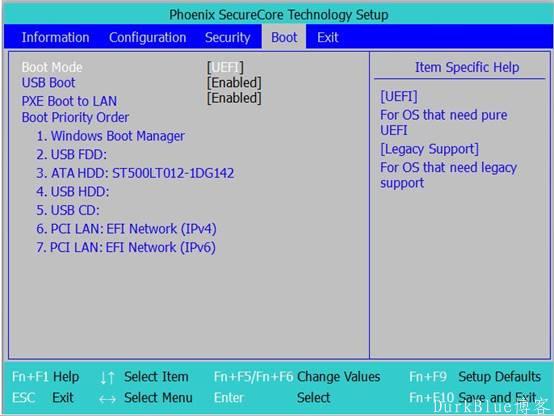The width and height of the screenshot is (554, 416).
Task: Select the PXE Boot to LAN label
Action: (x=69, y=101)
